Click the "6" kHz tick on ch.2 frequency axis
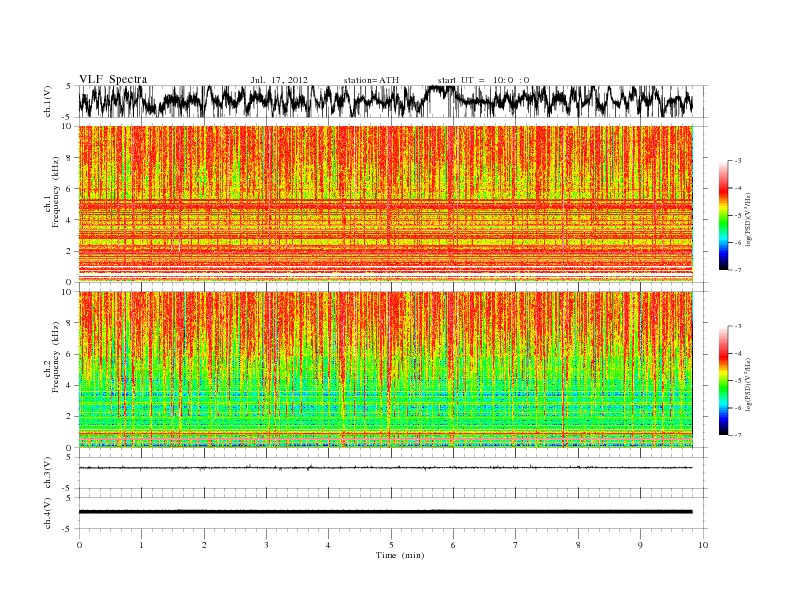Screen dimensions: 792x612 (x=70, y=354)
